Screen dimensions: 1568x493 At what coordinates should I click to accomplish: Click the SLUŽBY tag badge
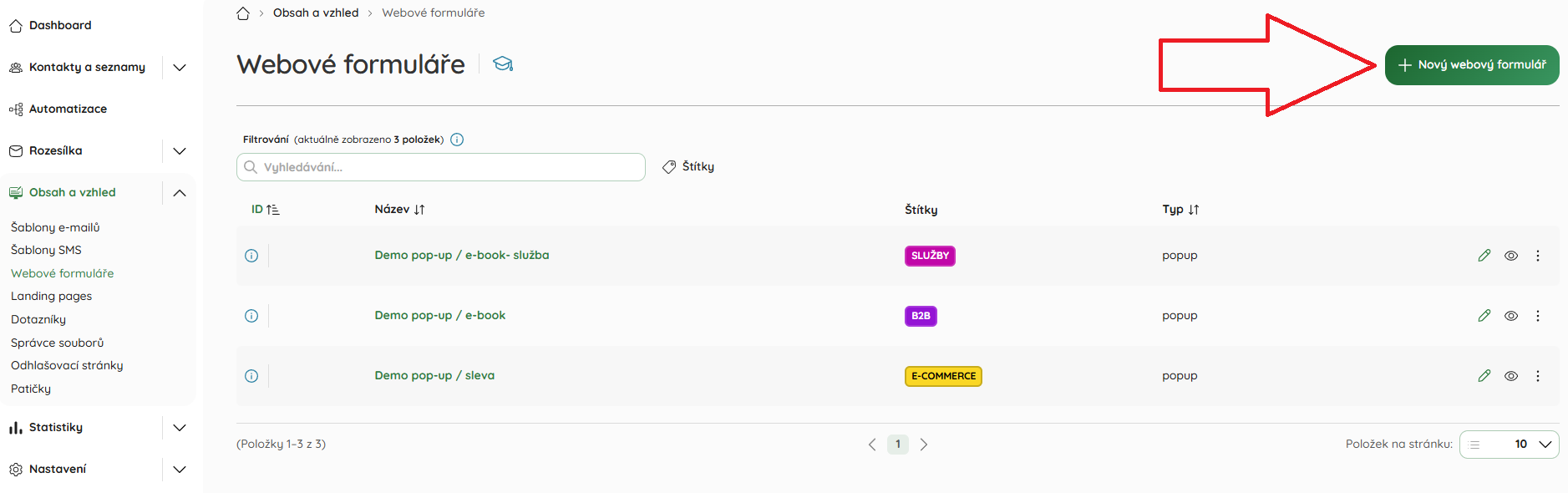[930, 256]
